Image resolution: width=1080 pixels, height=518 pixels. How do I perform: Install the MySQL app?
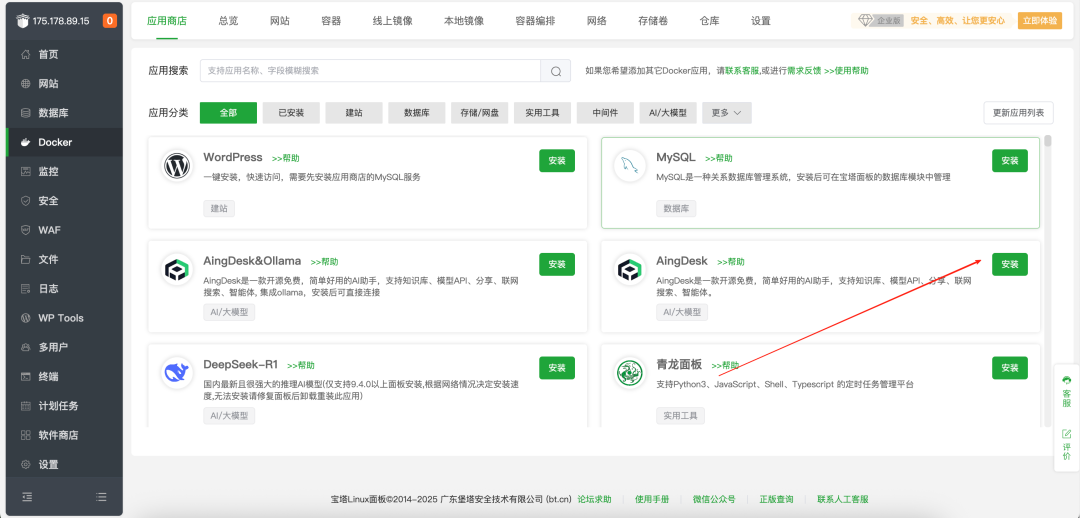1010,160
